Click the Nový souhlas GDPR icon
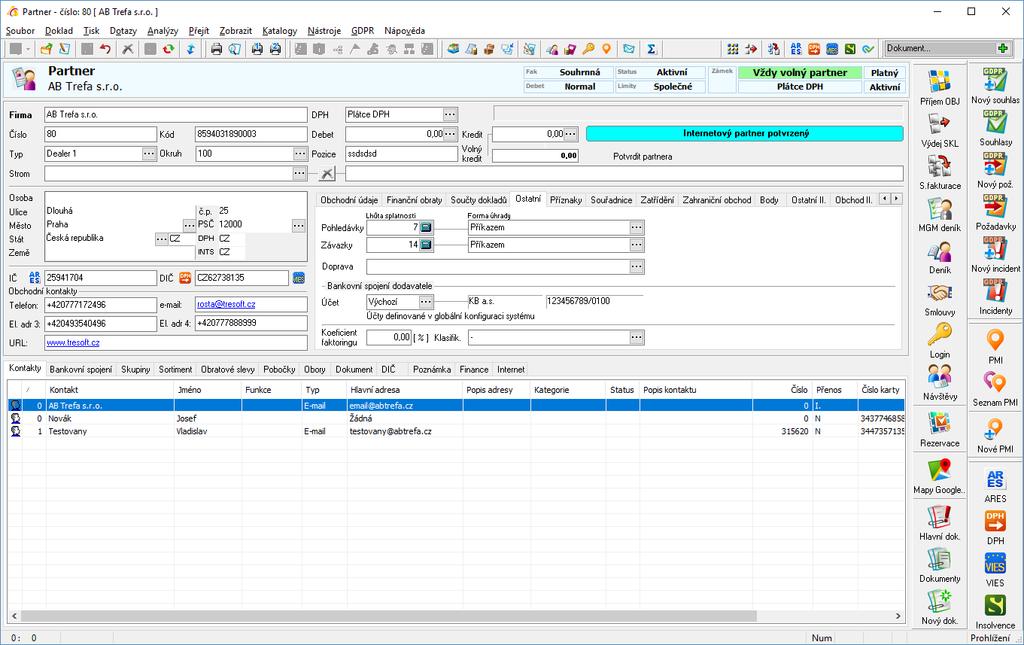This screenshot has width=1024, height=645. click(x=995, y=86)
